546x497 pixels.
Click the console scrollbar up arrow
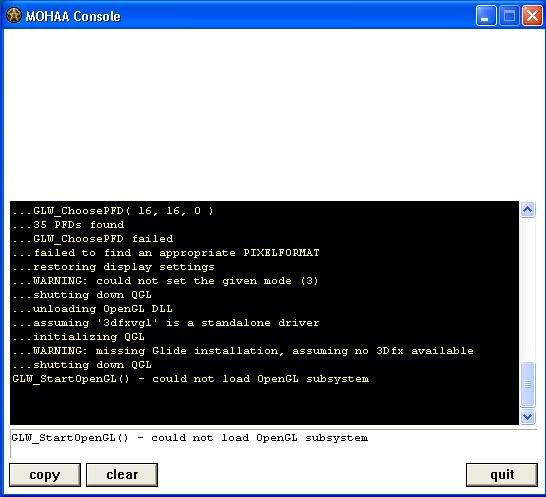tap(528, 209)
